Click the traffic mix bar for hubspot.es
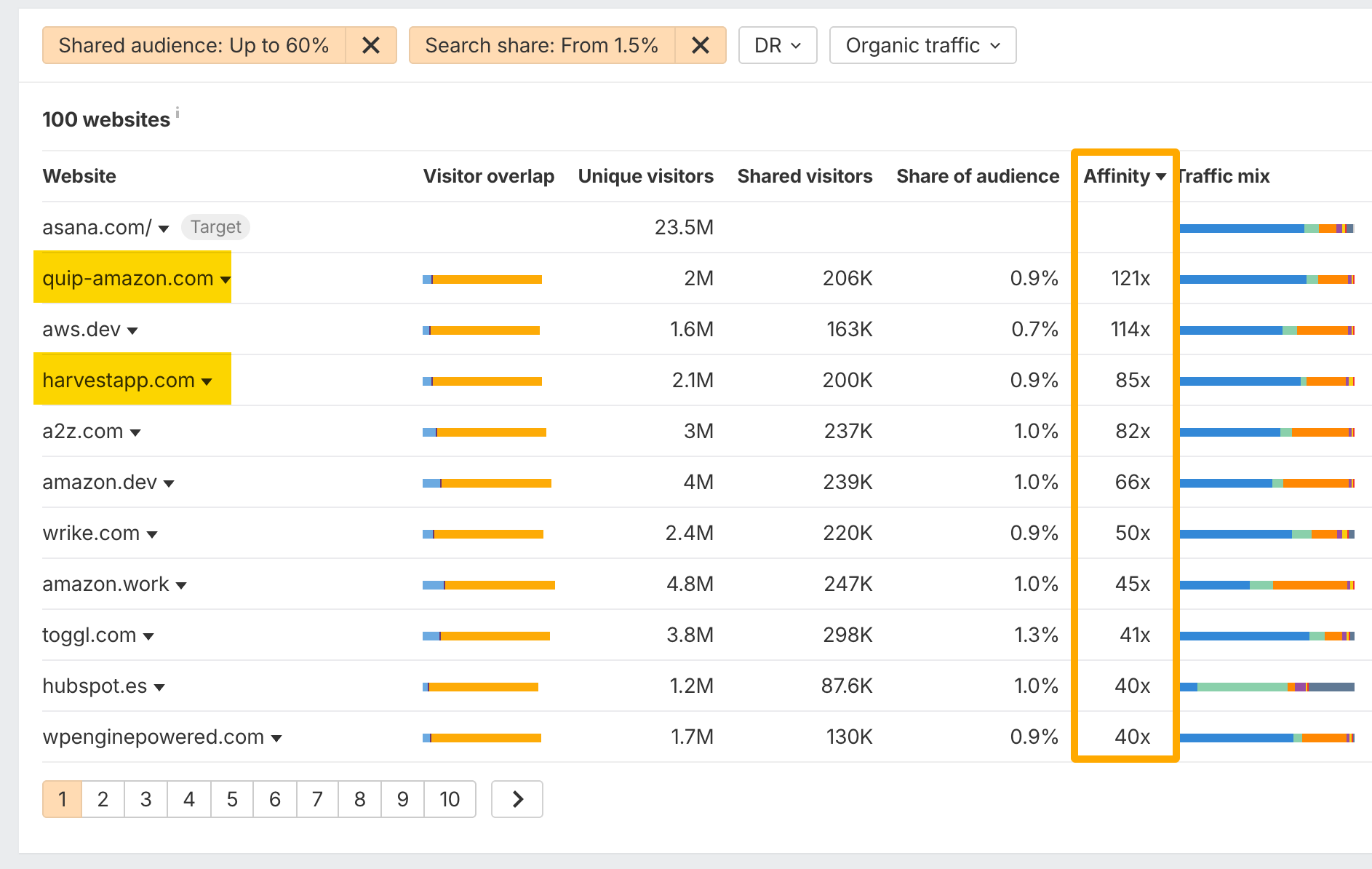This screenshot has width=1372, height=869. pos(1267,687)
